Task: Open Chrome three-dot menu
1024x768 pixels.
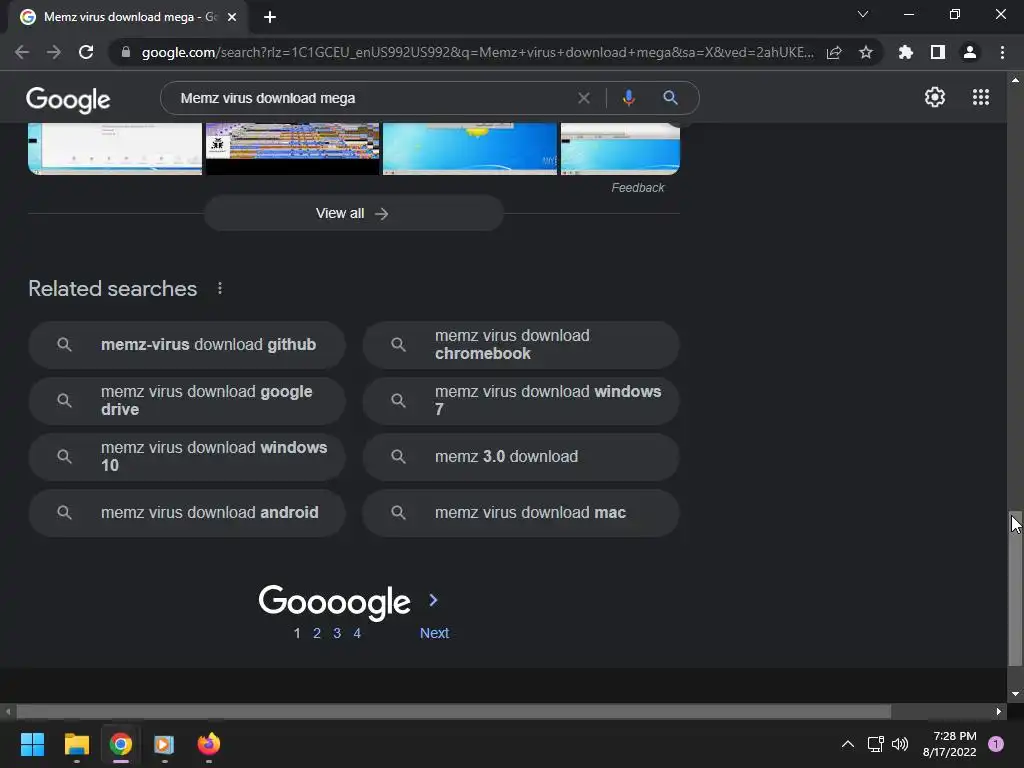Action: (1002, 52)
